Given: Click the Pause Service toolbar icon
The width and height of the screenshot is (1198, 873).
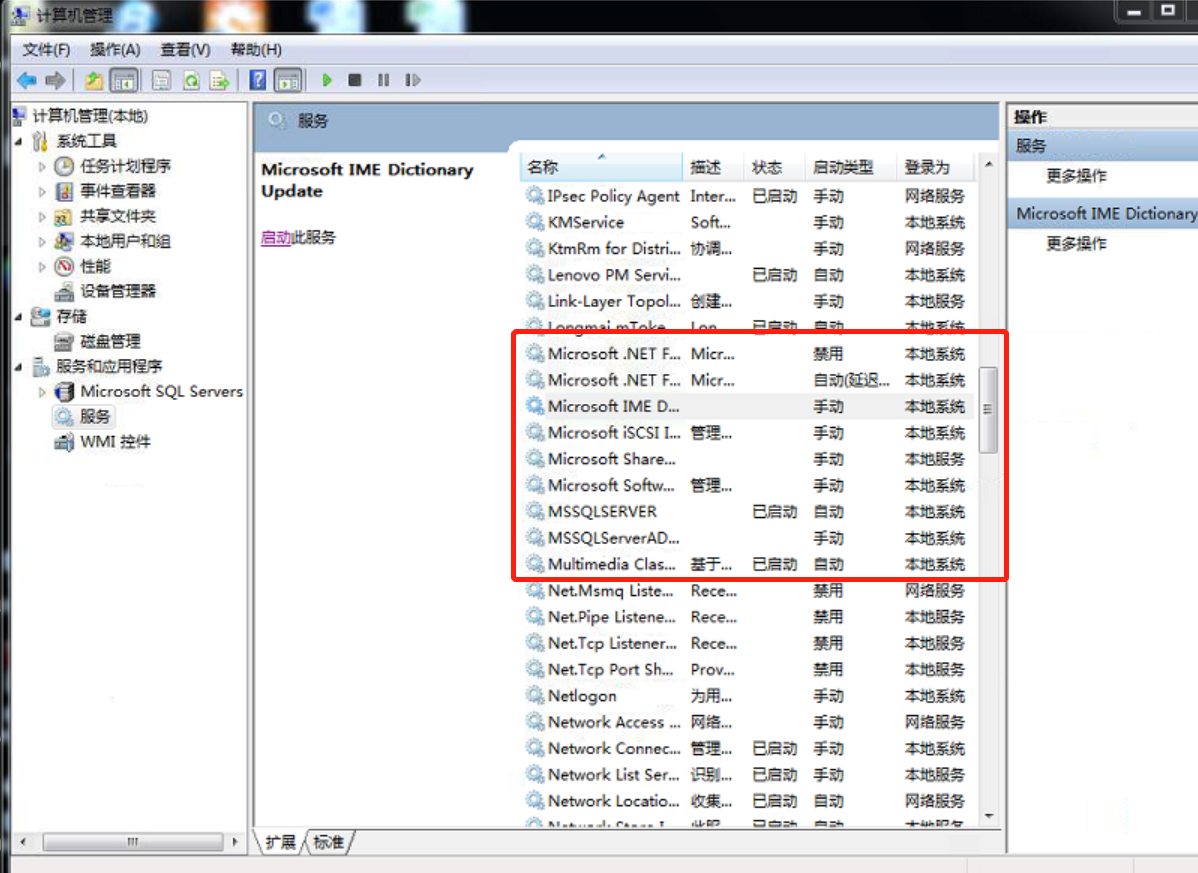Looking at the screenshot, I should [x=384, y=80].
